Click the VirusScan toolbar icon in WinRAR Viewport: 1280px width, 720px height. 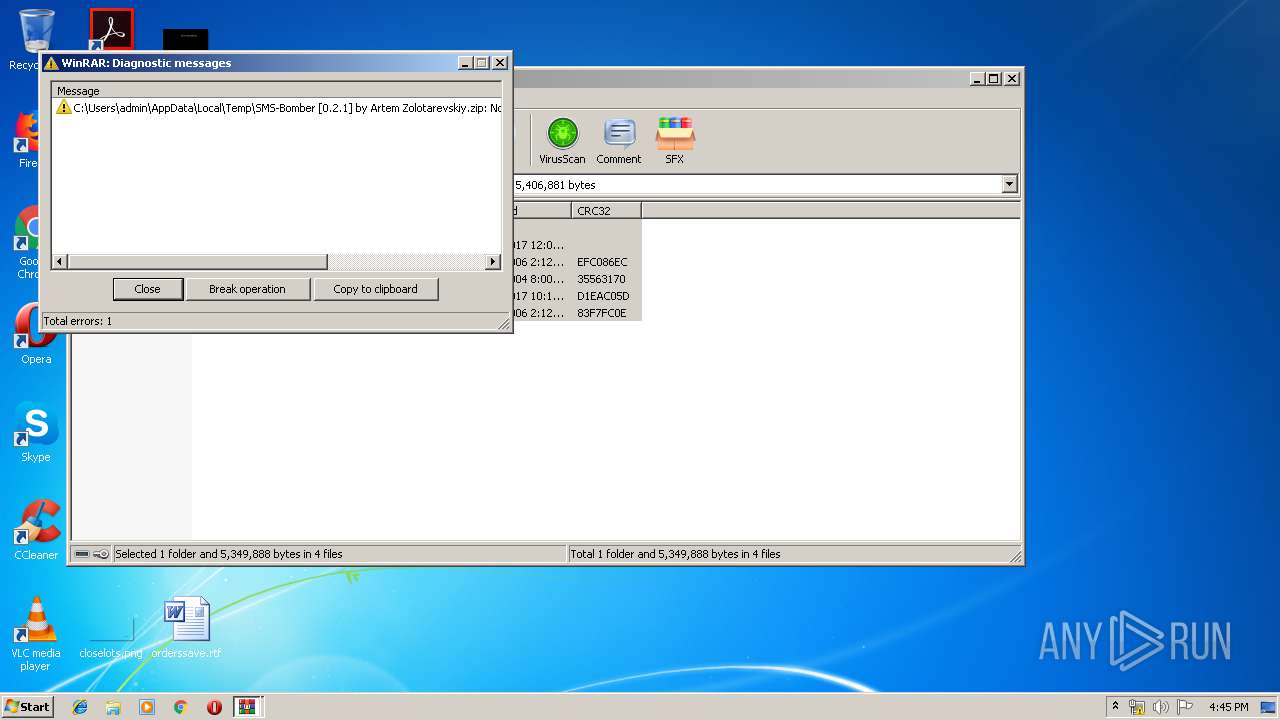(562, 141)
